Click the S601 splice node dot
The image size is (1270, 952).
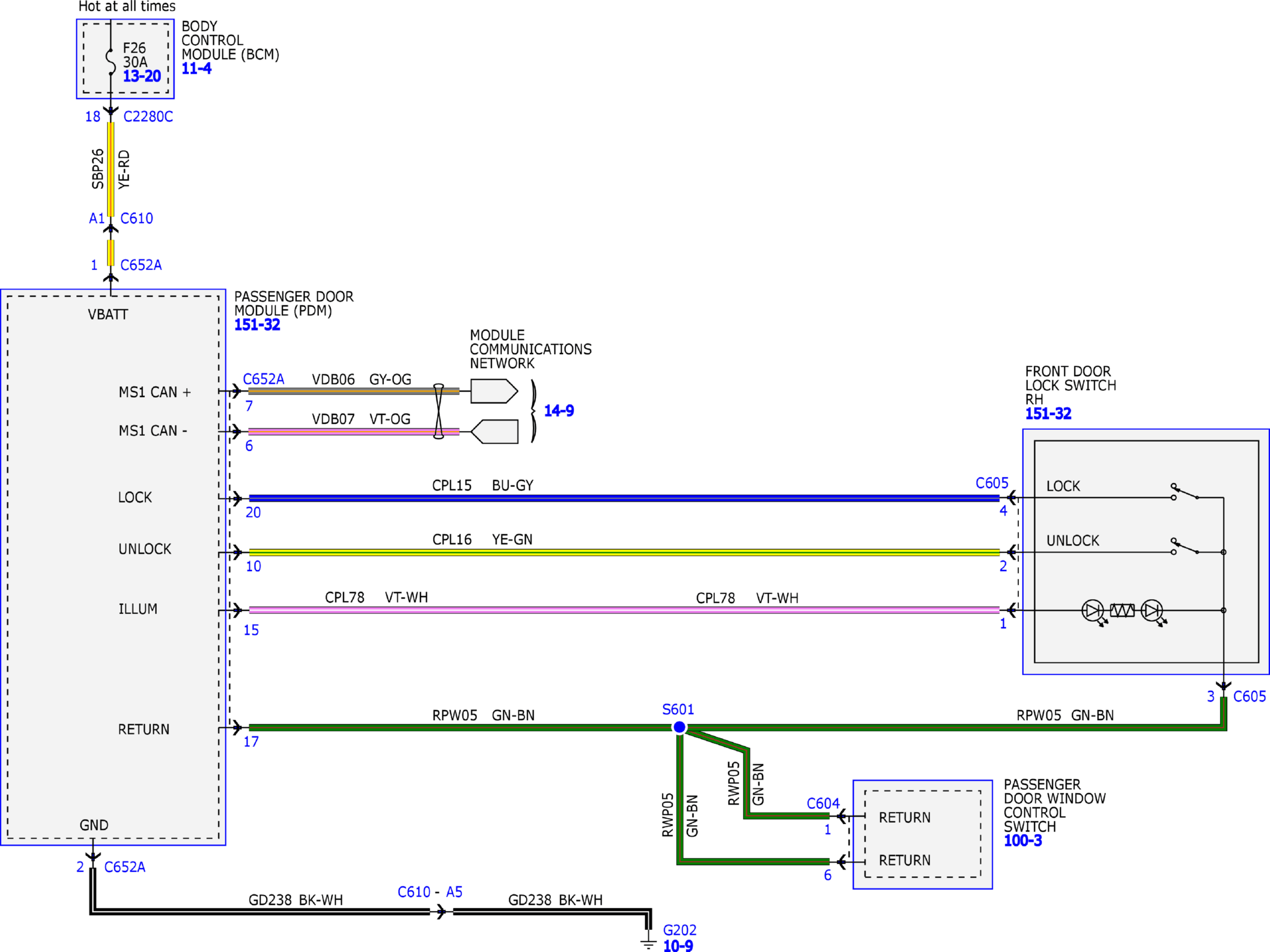679,727
